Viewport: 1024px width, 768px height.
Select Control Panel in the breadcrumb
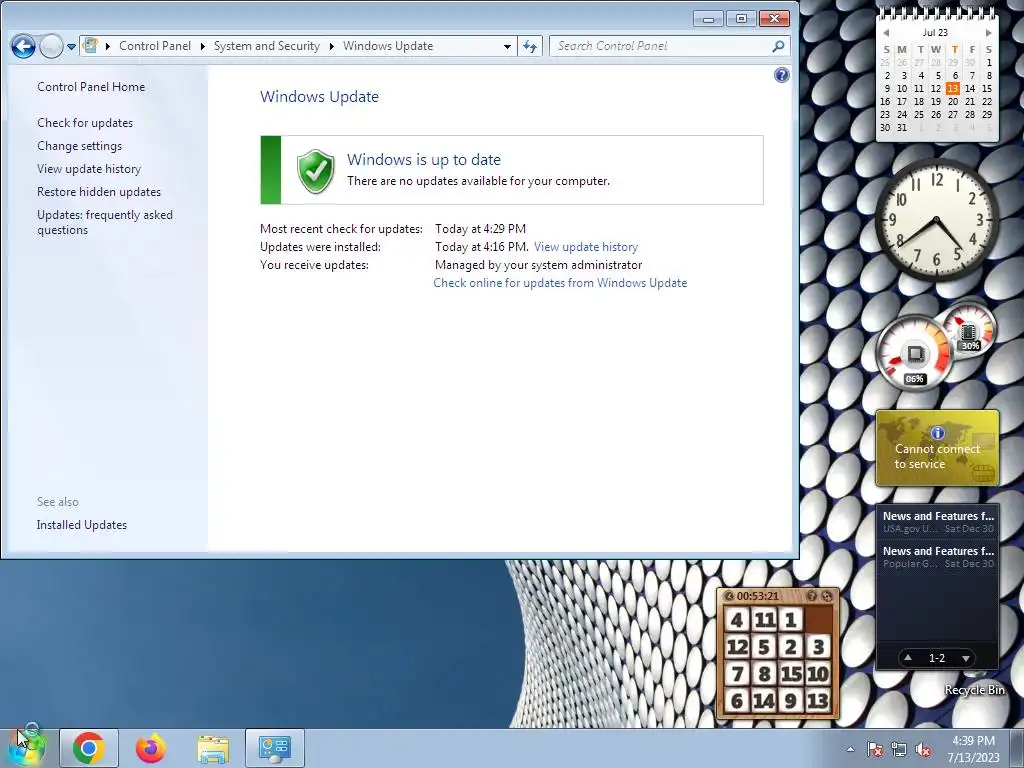155,46
